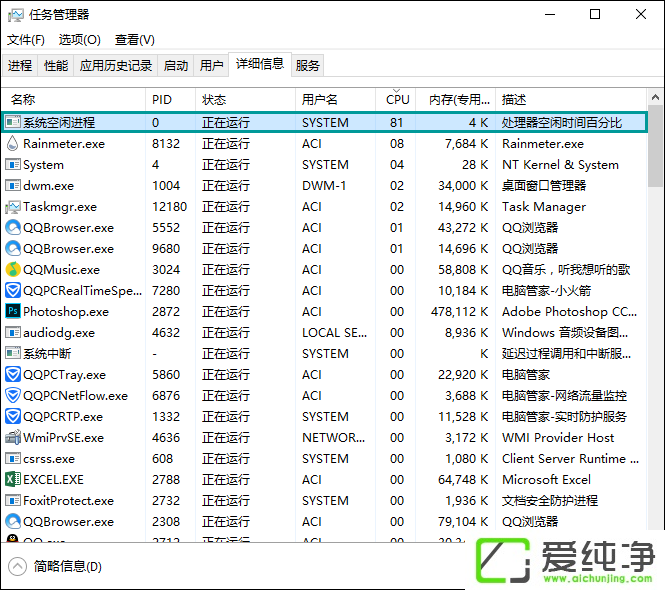Click the WmiPrvSE.exe process icon

pyautogui.click(x=13, y=437)
